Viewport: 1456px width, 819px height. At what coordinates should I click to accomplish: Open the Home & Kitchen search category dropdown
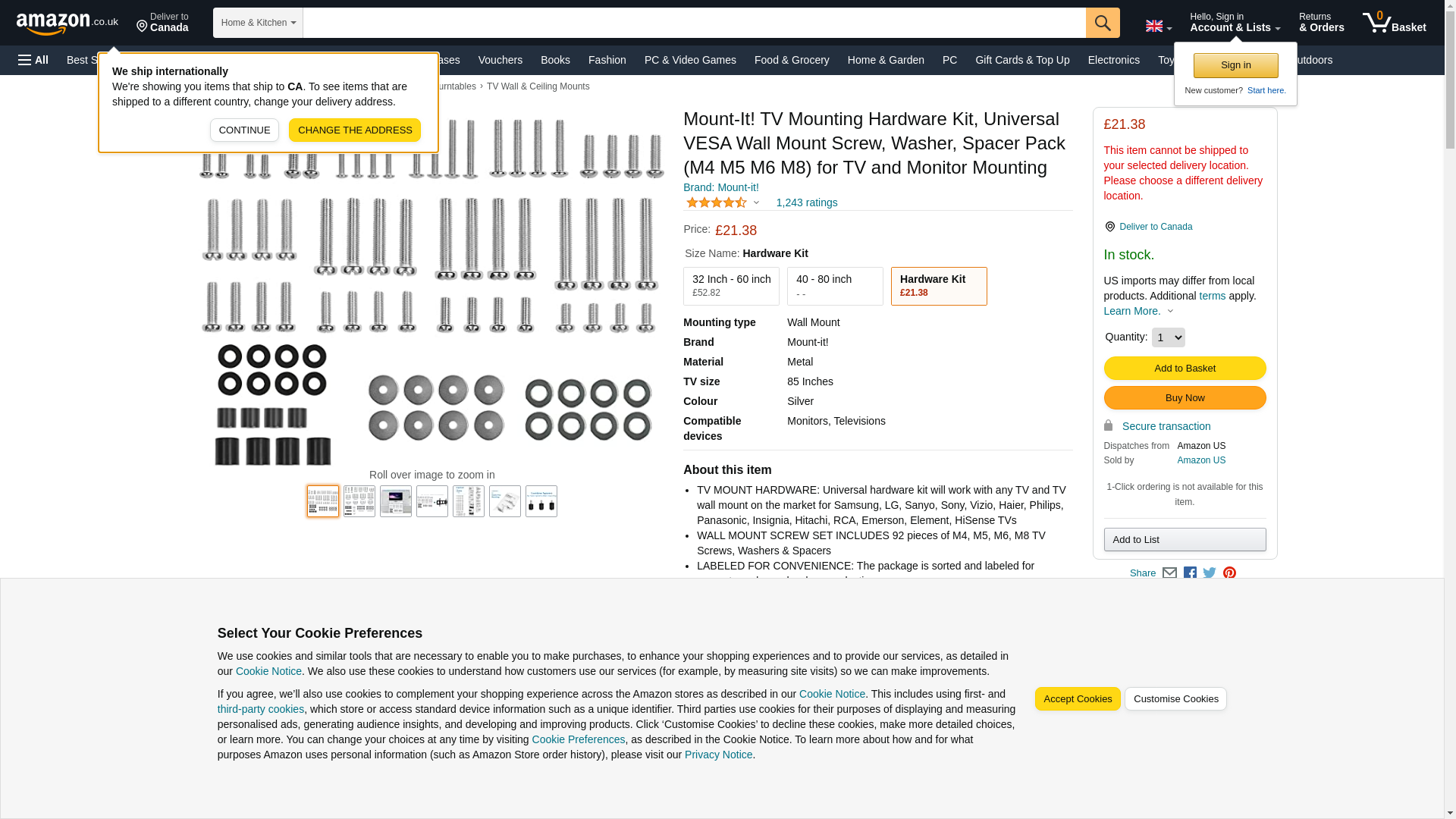pos(258,23)
